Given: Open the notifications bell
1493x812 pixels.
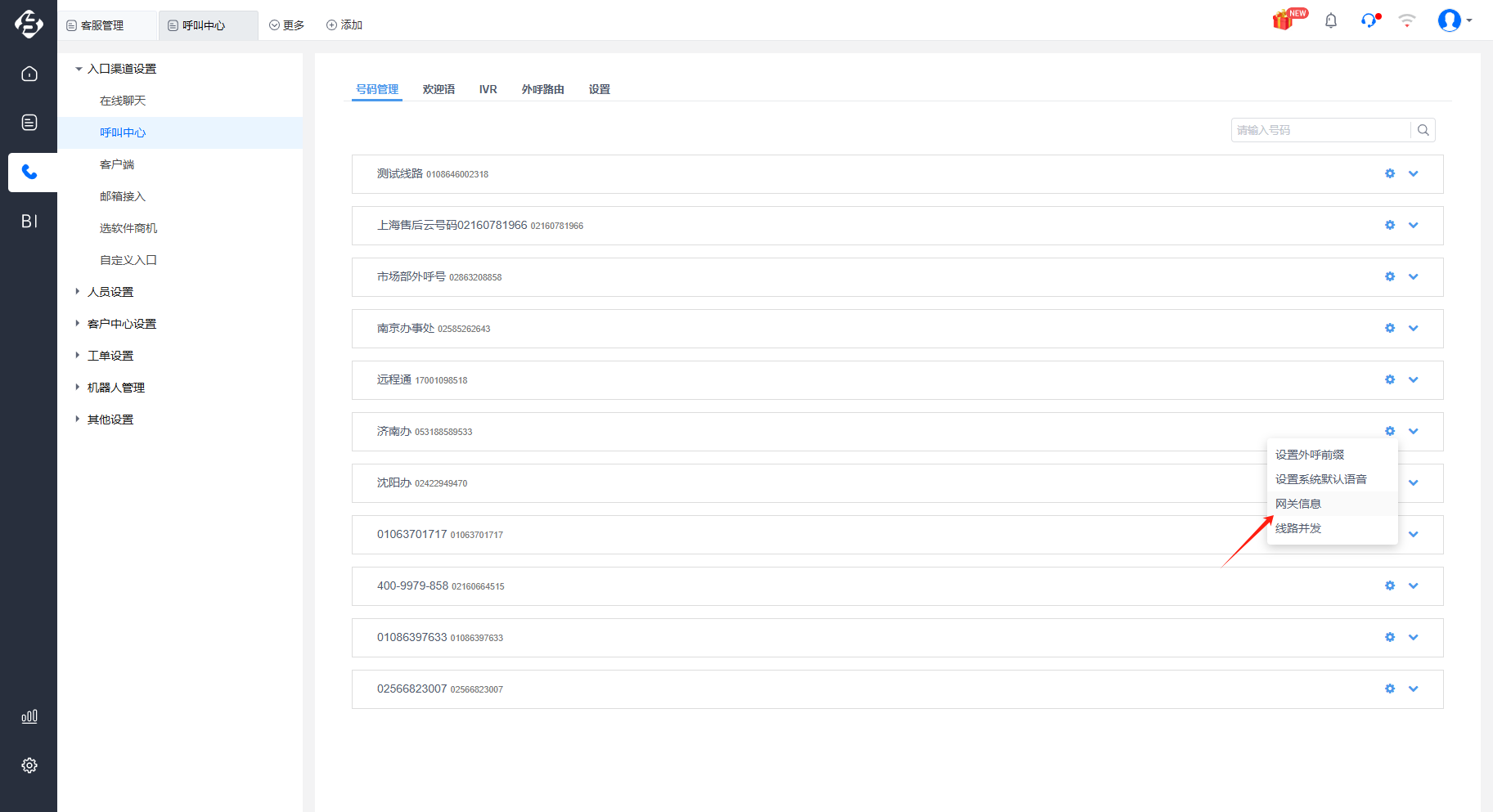Looking at the screenshot, I should pyautogui.click(x=1331, y=20).
